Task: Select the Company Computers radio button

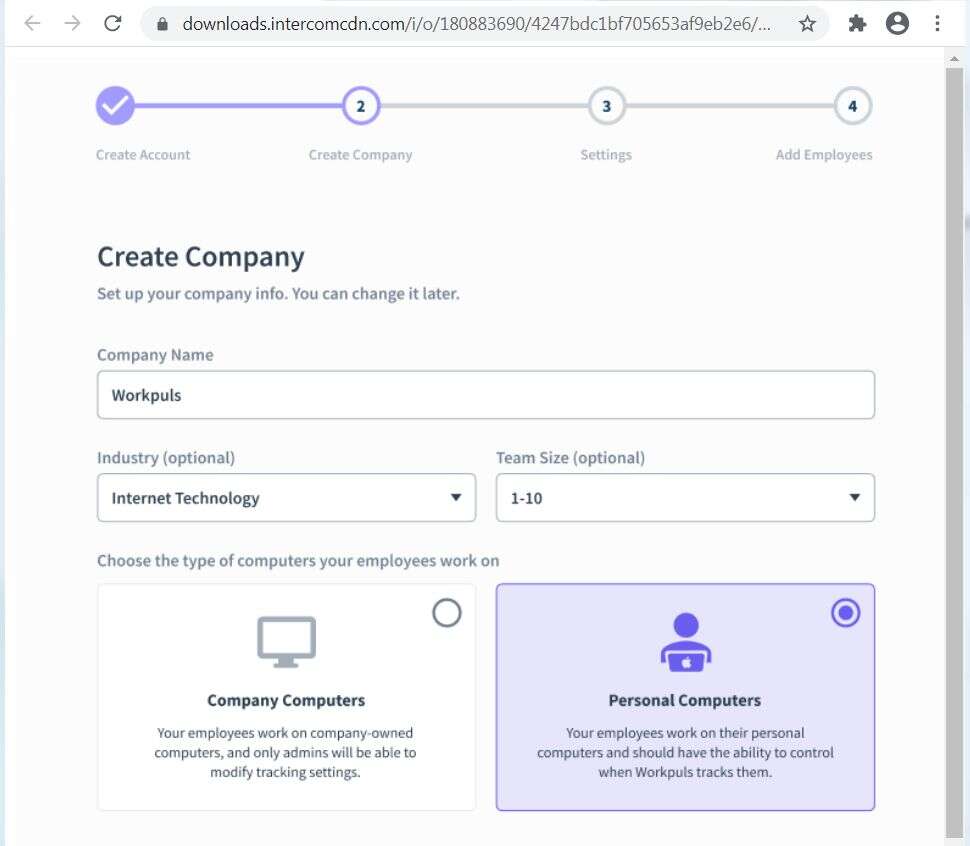Action: point(446,613)
